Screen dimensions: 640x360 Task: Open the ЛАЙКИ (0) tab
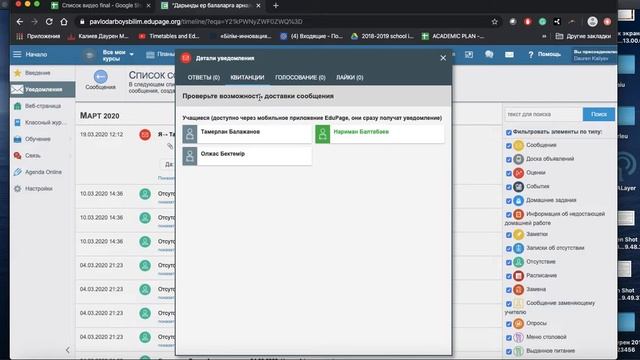point(349,77)
